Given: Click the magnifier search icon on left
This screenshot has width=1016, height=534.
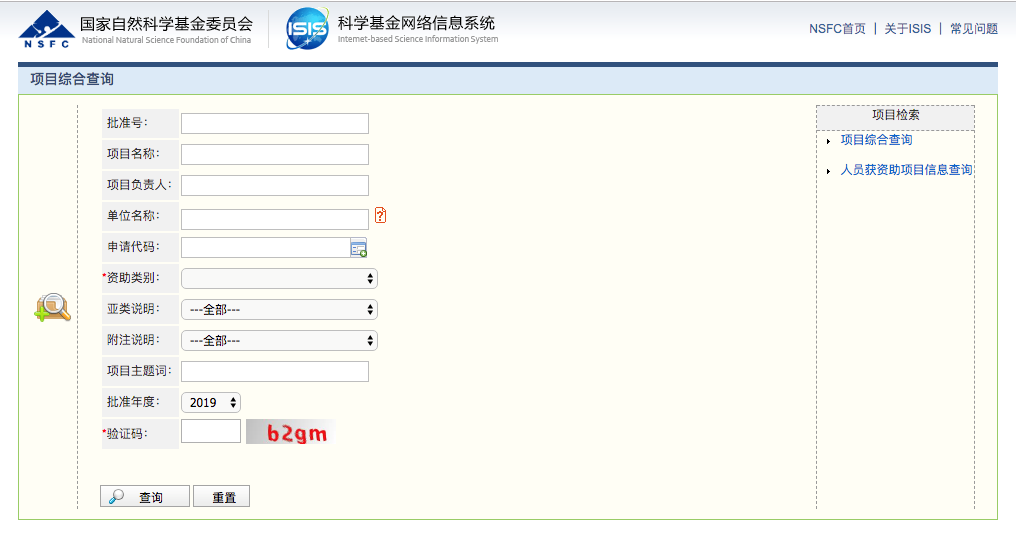Looking at the screenshot, I should [52, 308].
